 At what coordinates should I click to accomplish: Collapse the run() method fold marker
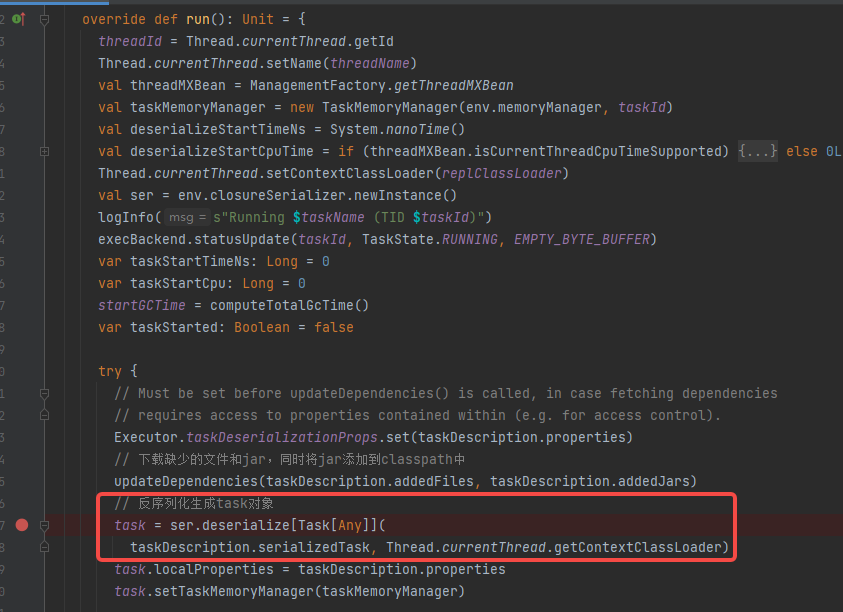(x=45, y=20)
